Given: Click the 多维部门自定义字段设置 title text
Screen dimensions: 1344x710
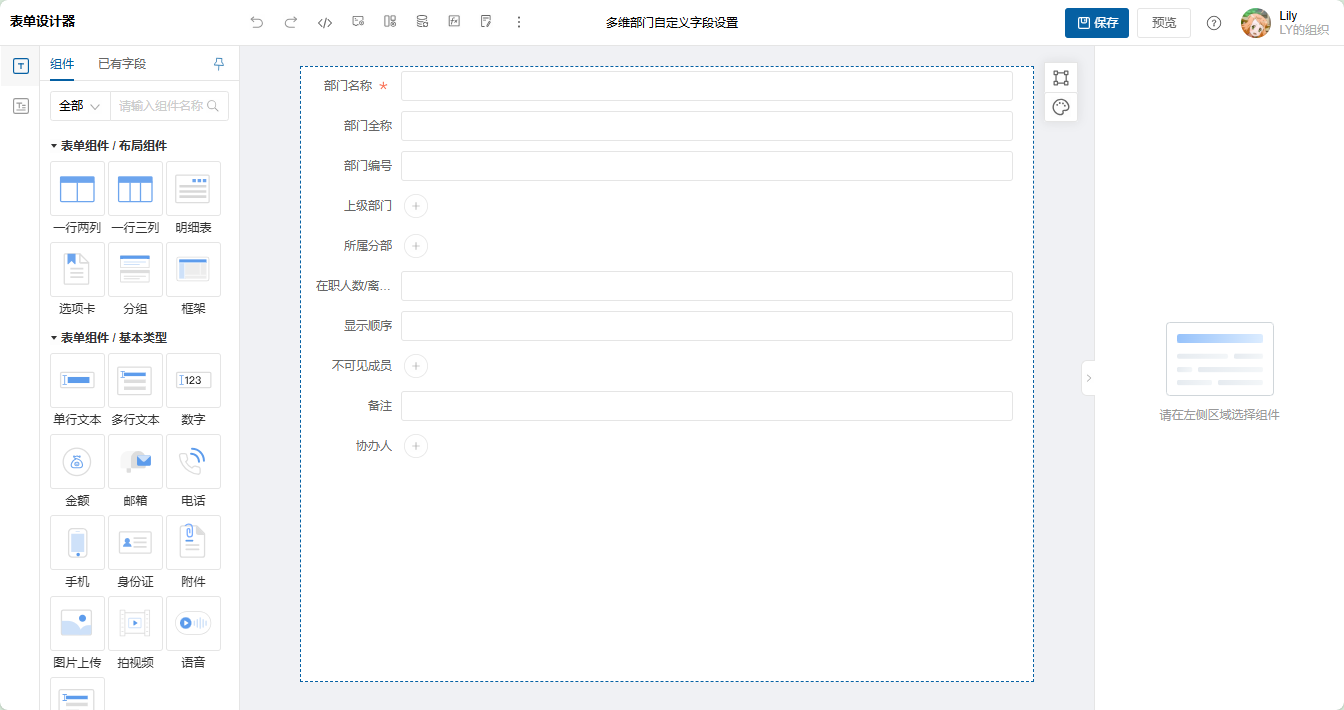Looking at the screenshot, I should pyautogui.click(x=672, y=23).
